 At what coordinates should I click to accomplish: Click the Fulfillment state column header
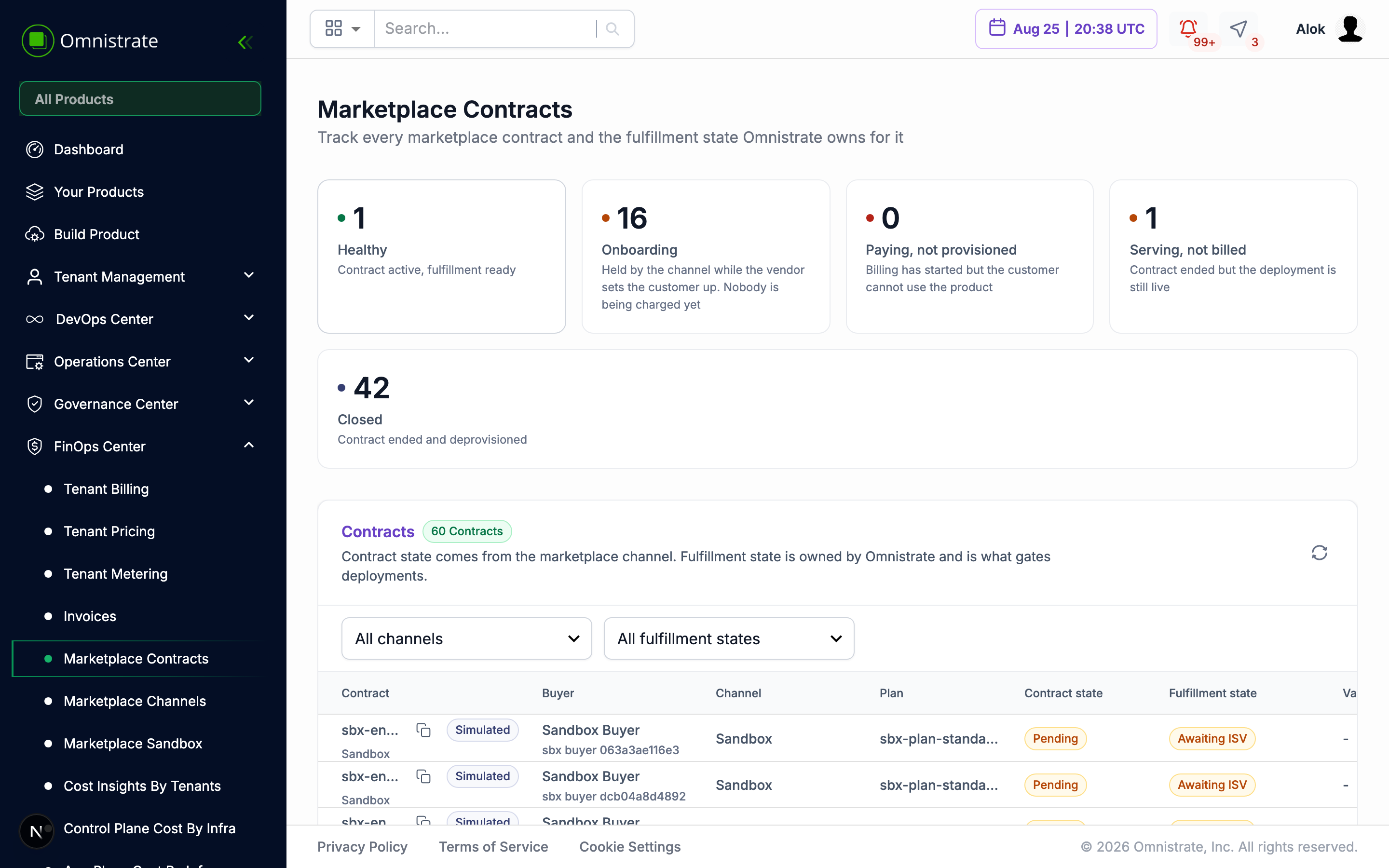1213,693
